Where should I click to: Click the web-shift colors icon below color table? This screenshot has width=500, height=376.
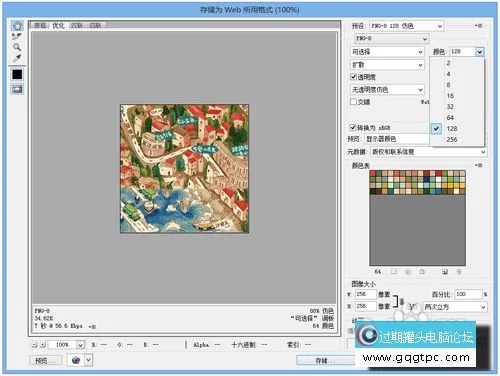pos(408,272)
